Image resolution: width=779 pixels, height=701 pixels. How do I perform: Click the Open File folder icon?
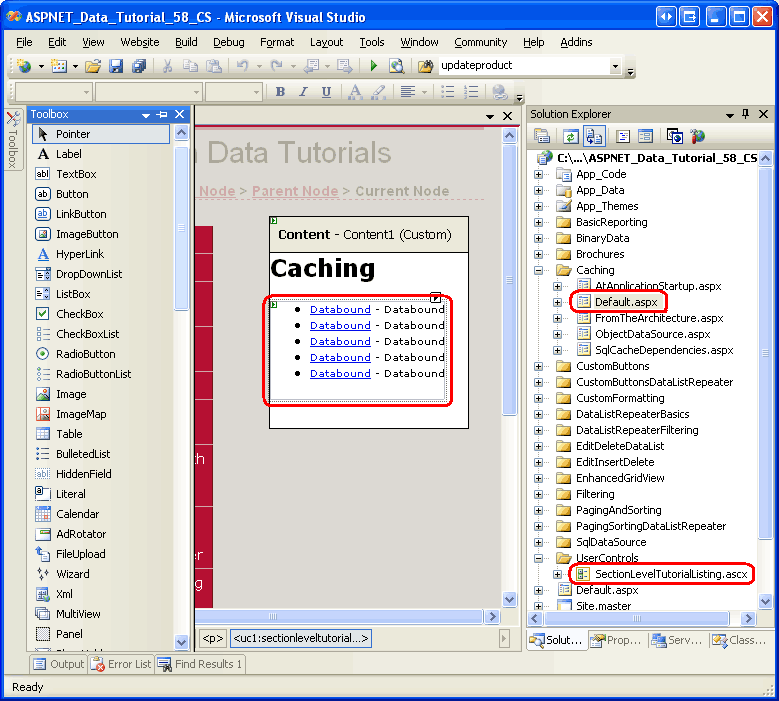click(x=93, y=66)
